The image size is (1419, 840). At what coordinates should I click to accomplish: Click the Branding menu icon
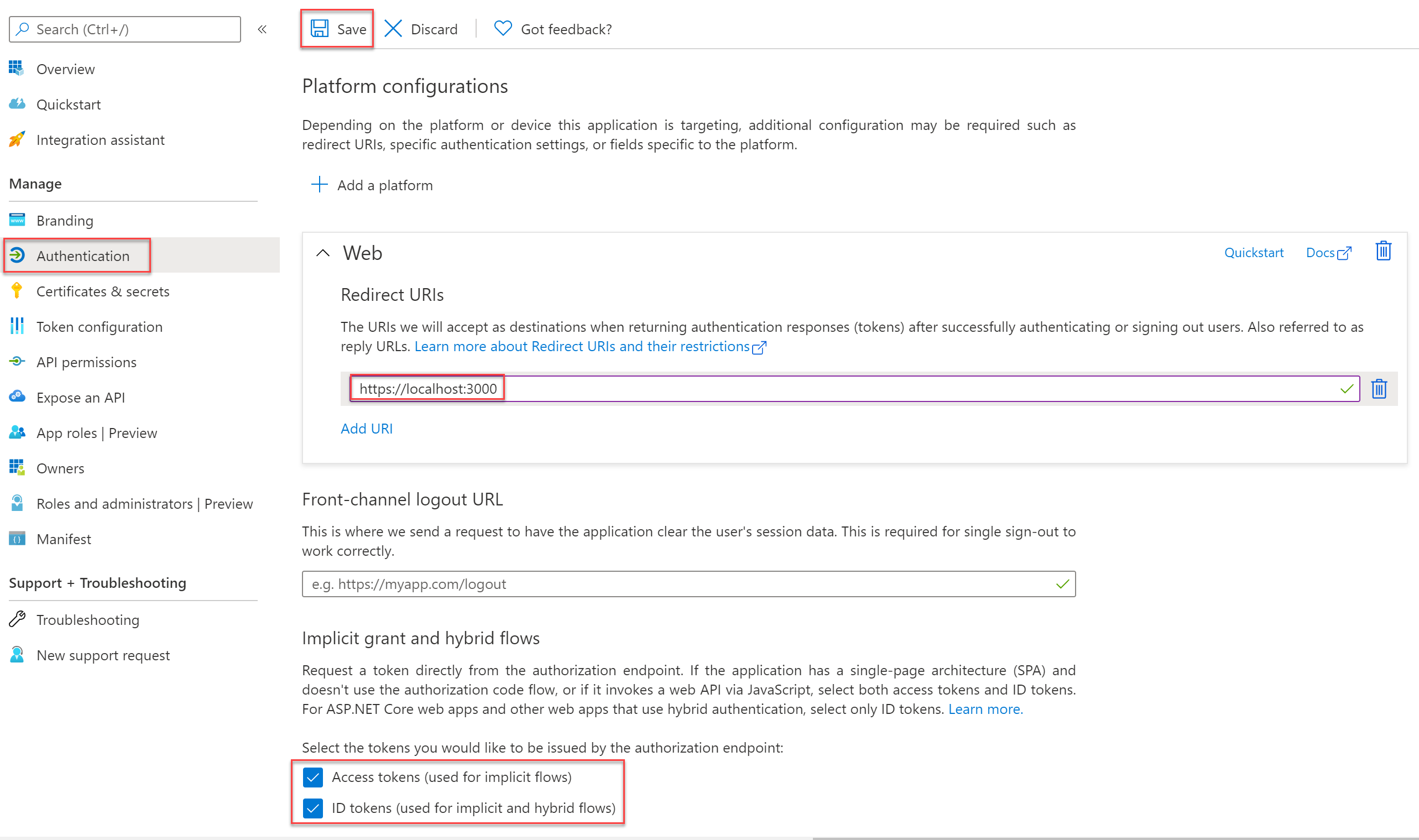(18, 220)
